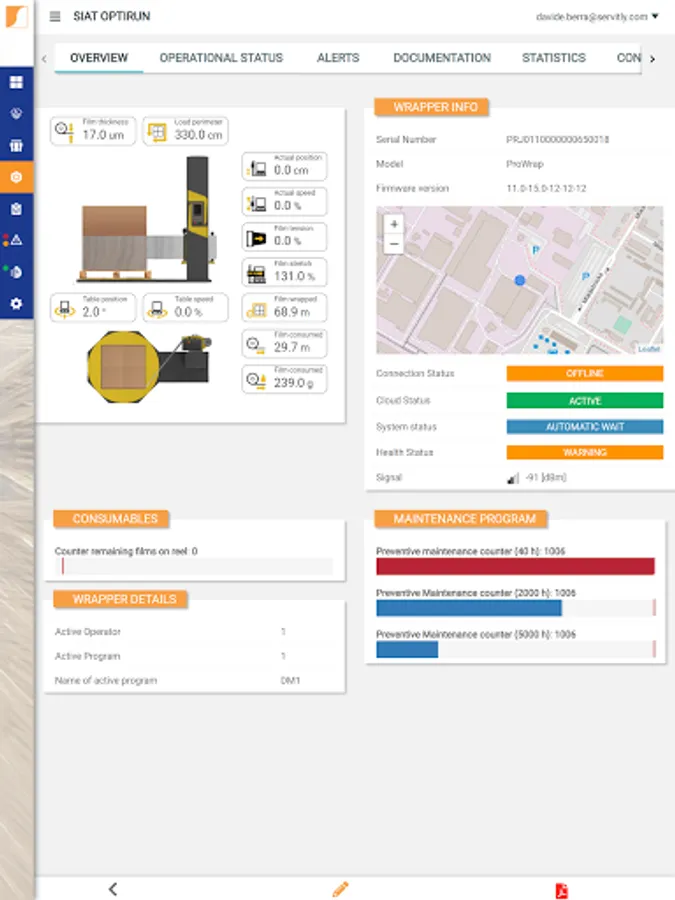Screen dimensions: 675x900
Task: Click the Table speed icon tile
Action: [x=185, y=308]
